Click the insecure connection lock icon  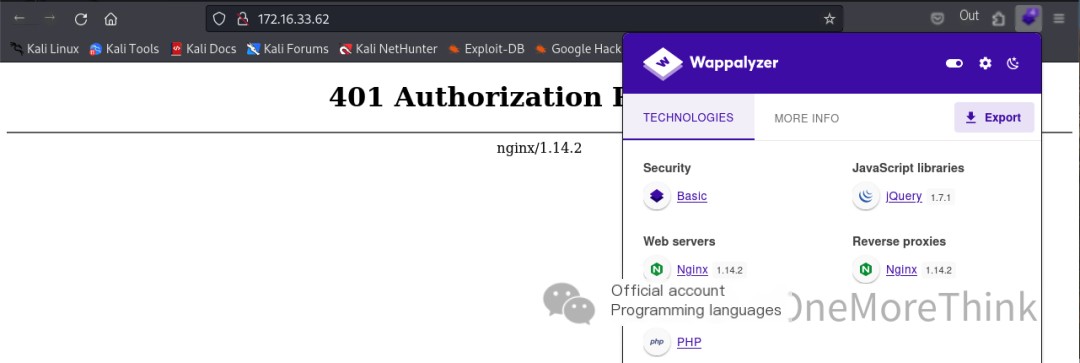242,19
